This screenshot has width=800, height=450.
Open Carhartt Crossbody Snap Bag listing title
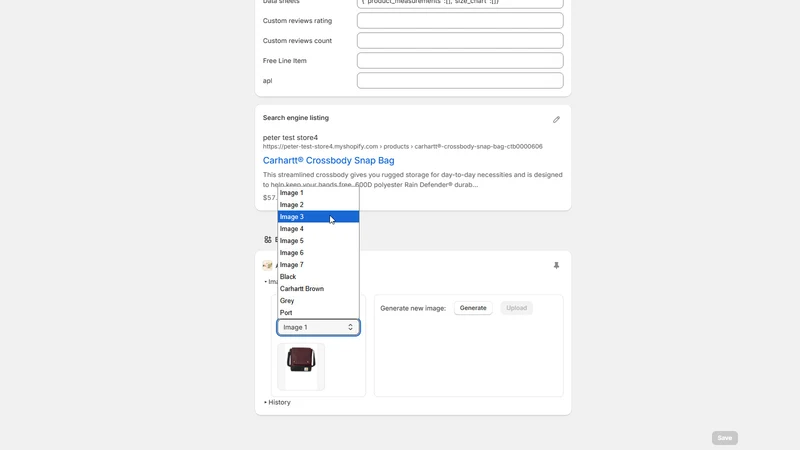[329, 160]
